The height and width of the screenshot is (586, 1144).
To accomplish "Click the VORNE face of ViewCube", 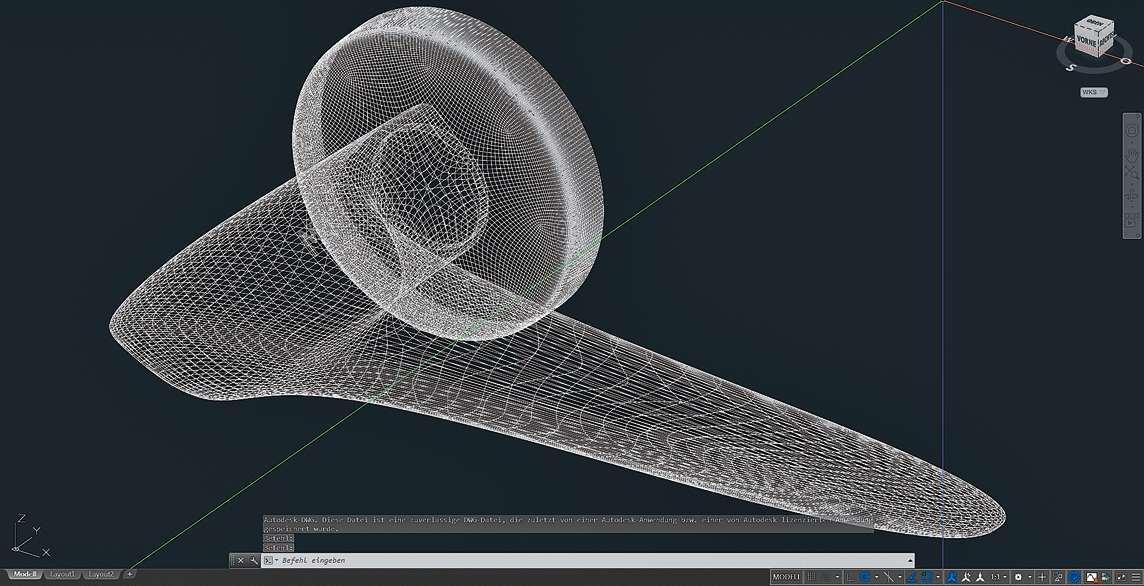I will [1086, 40].
